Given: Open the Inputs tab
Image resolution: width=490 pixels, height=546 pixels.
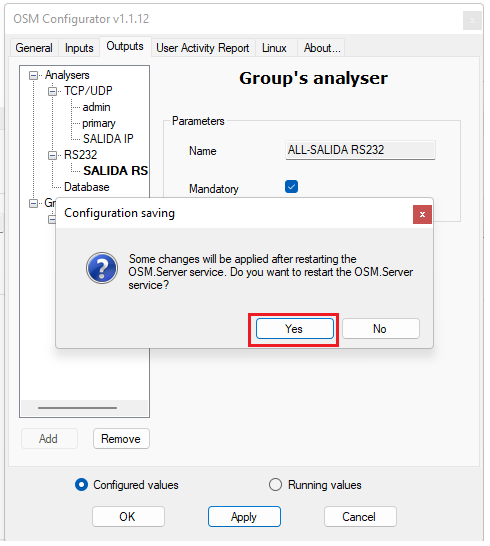Looking at the screenshot, I should pyautogui.click(x=79, y=48).
